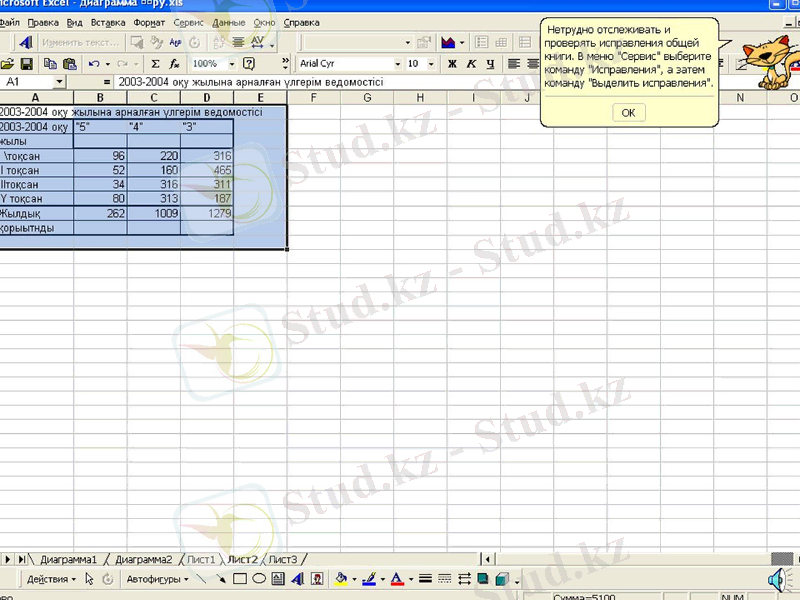Click the WordArt letter A icon
The width and height of the screenshot is (800, 600).
[297, 578]
